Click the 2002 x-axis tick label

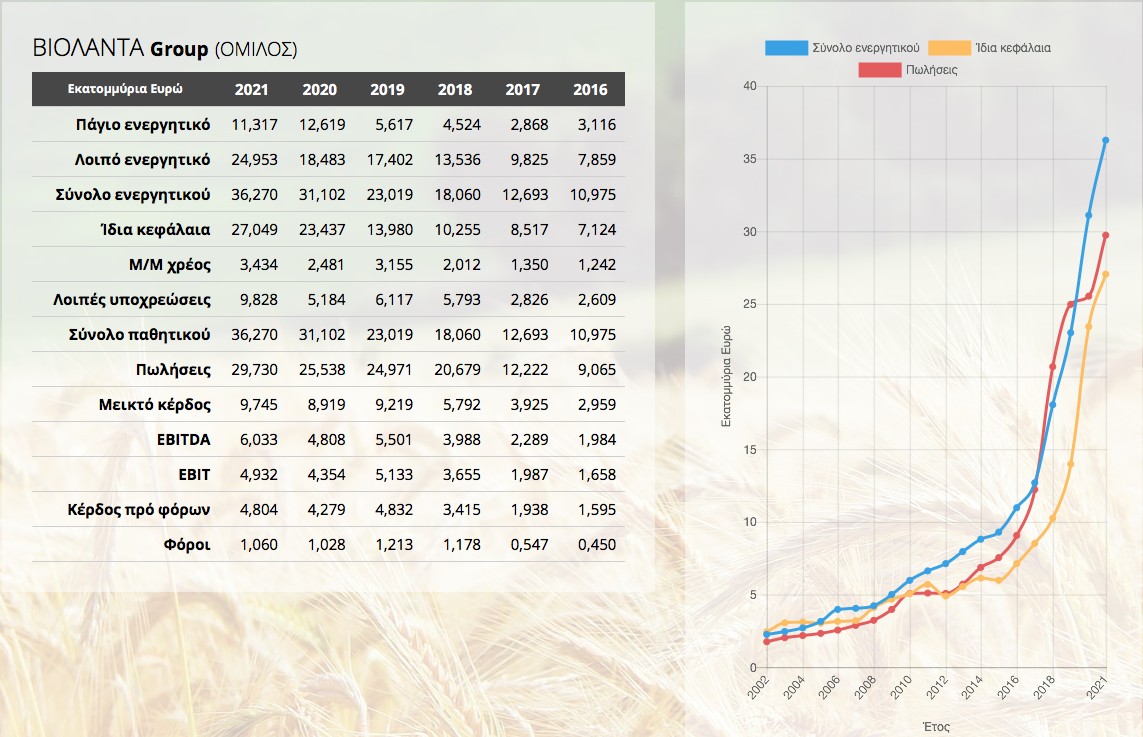(759, 687)
